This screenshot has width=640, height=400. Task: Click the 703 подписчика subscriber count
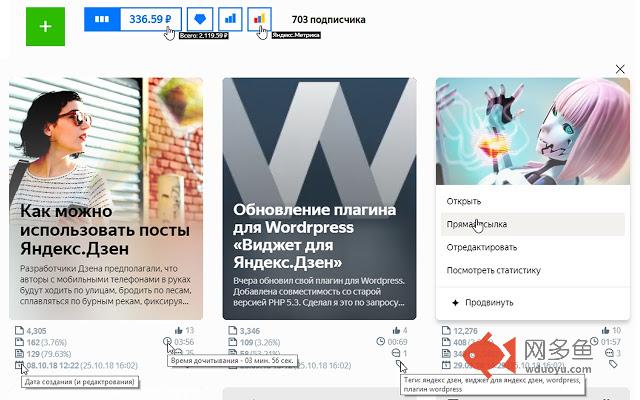coord(329,20)
